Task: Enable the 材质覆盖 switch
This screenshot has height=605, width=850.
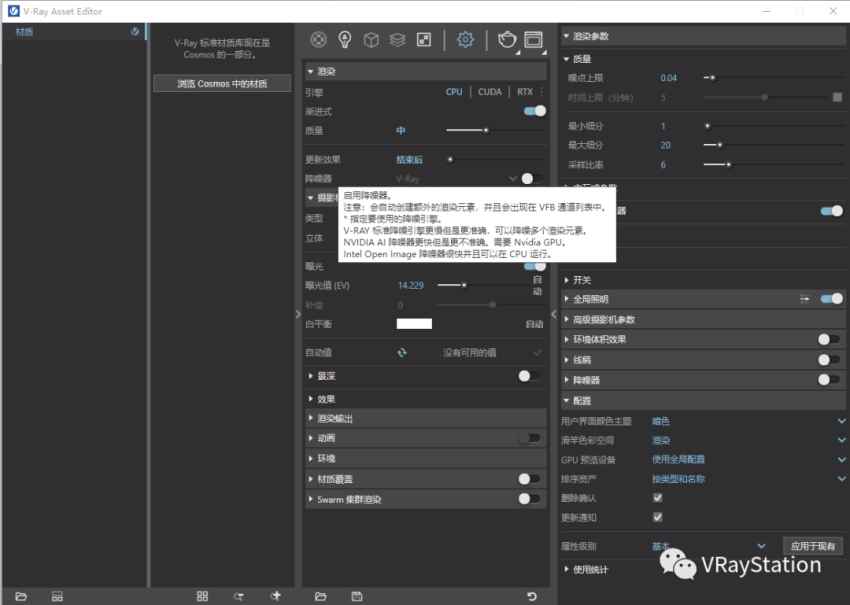Action: click(x=529, y=479)
